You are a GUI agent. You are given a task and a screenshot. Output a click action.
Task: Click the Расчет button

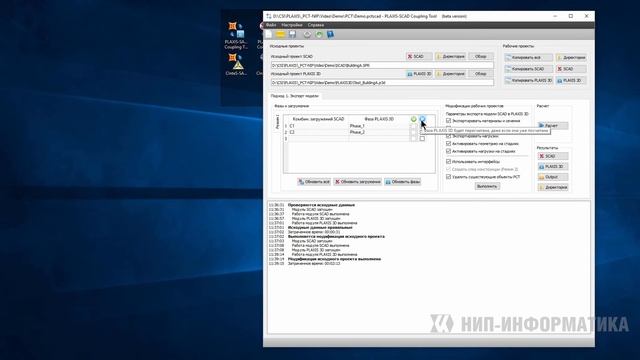553,126
